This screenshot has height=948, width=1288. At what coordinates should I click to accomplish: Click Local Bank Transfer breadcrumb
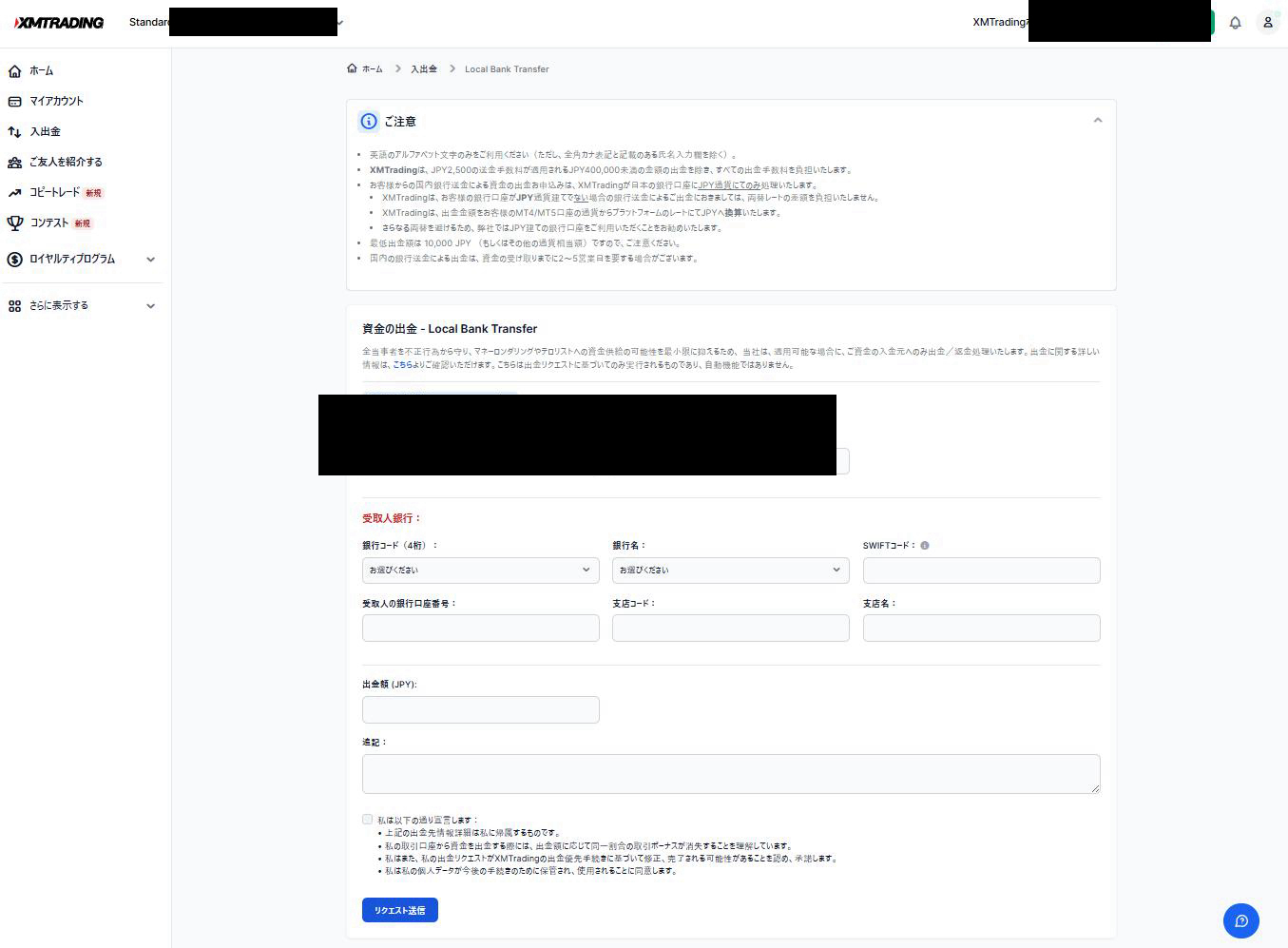coord(507,69)
